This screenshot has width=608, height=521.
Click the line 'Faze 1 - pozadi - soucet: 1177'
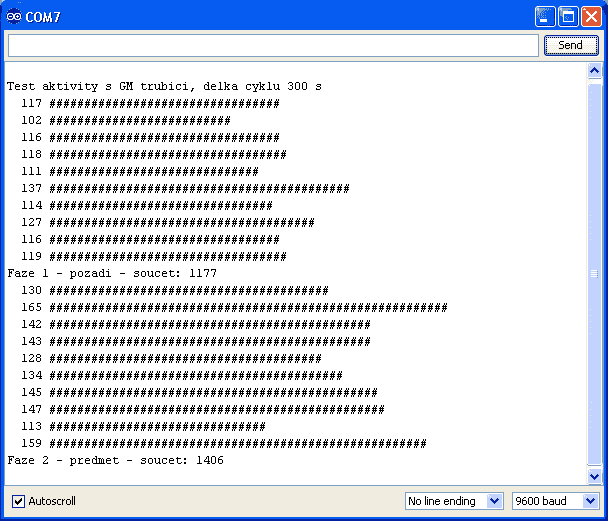tap(112, 273)
